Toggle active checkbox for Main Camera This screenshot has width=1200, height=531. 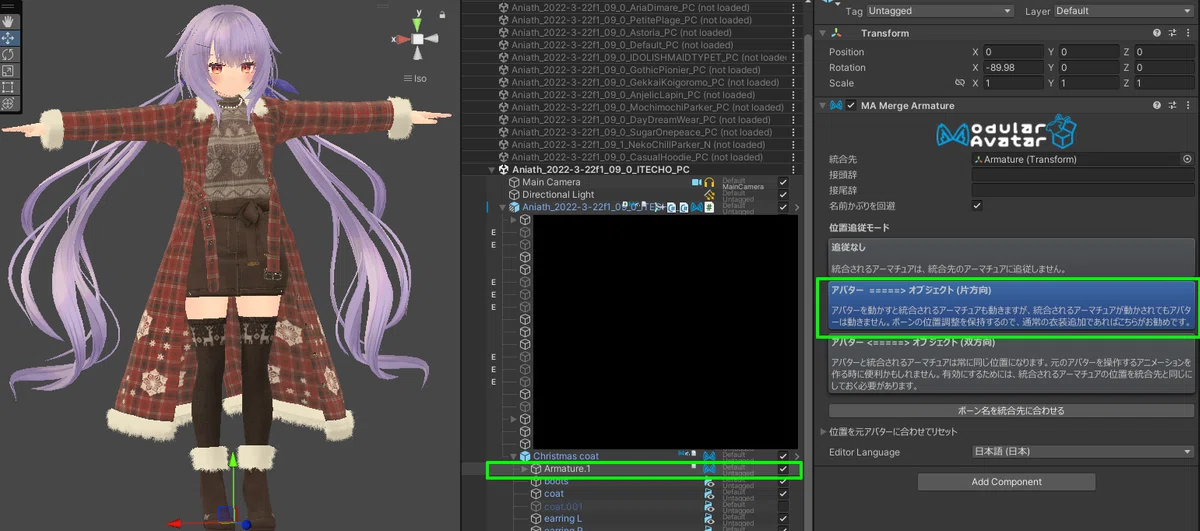783,182
